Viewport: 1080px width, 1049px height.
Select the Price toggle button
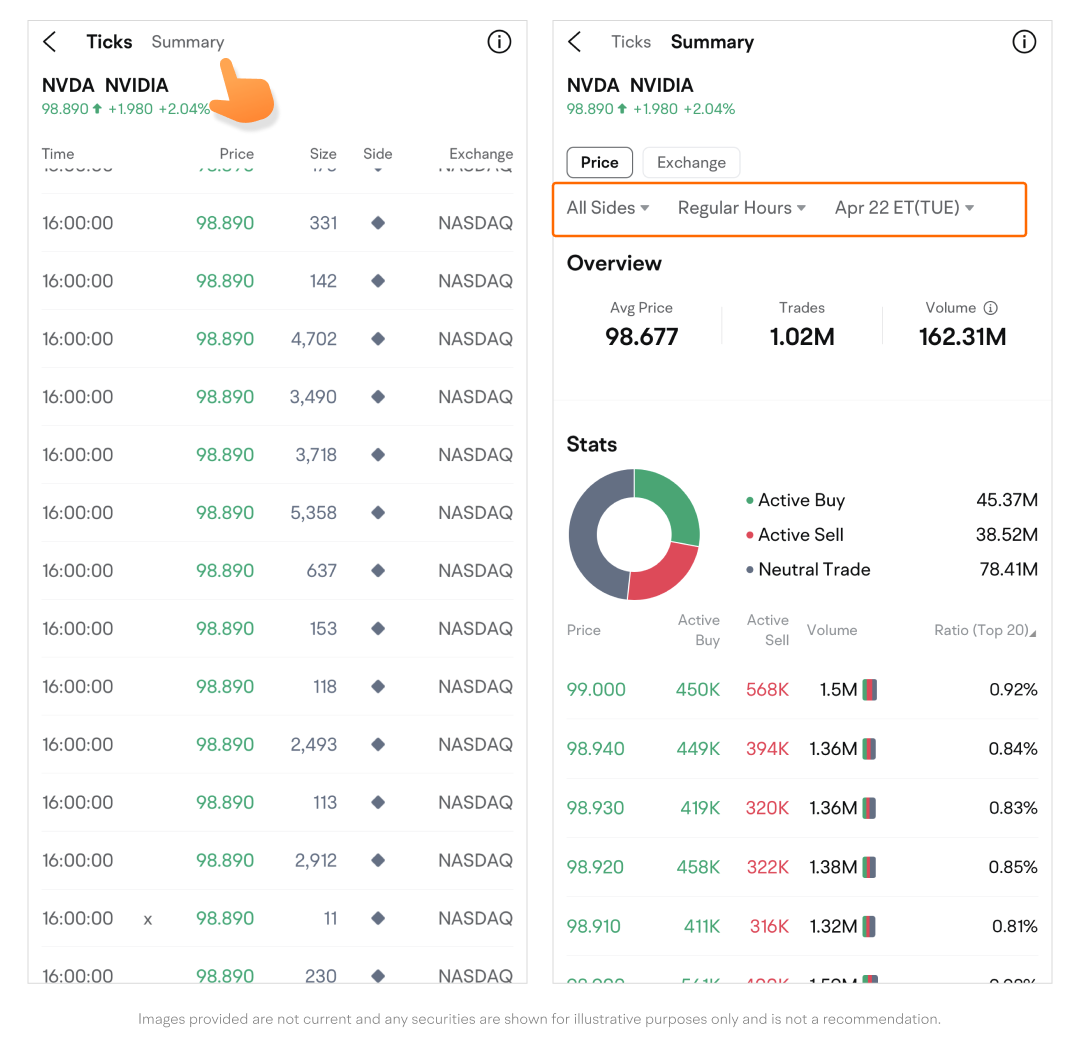(x=600, y=162)
